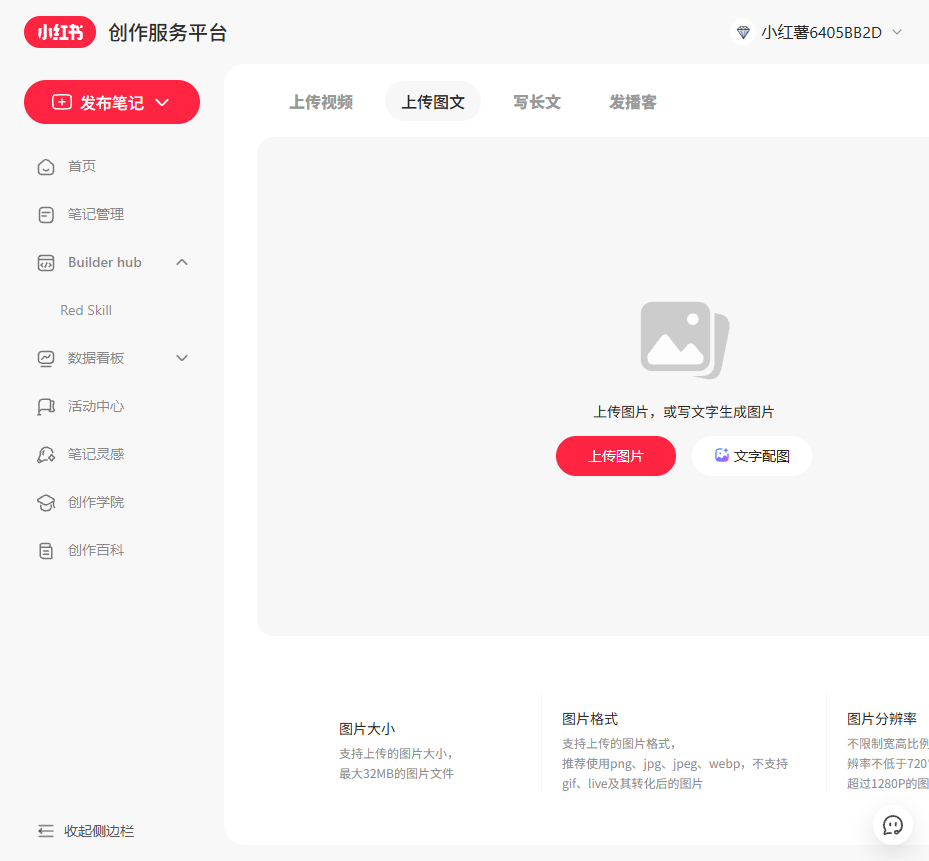The width and height of the screenshot is (929, 861).
Task: Expand the 数据看板 section chevron
Action: [182, 358]
